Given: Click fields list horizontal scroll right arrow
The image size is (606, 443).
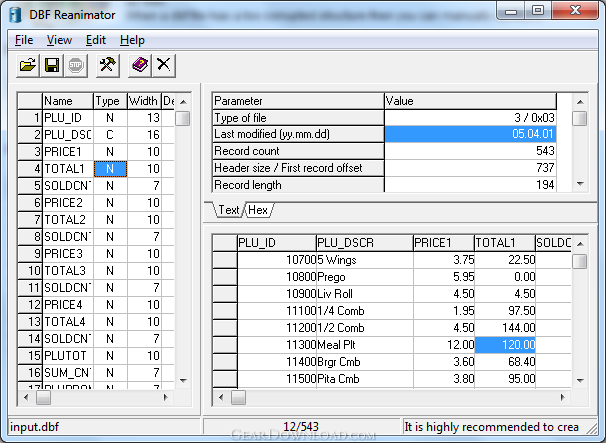Looking at the screenshot, I should [x=166, y=397].
